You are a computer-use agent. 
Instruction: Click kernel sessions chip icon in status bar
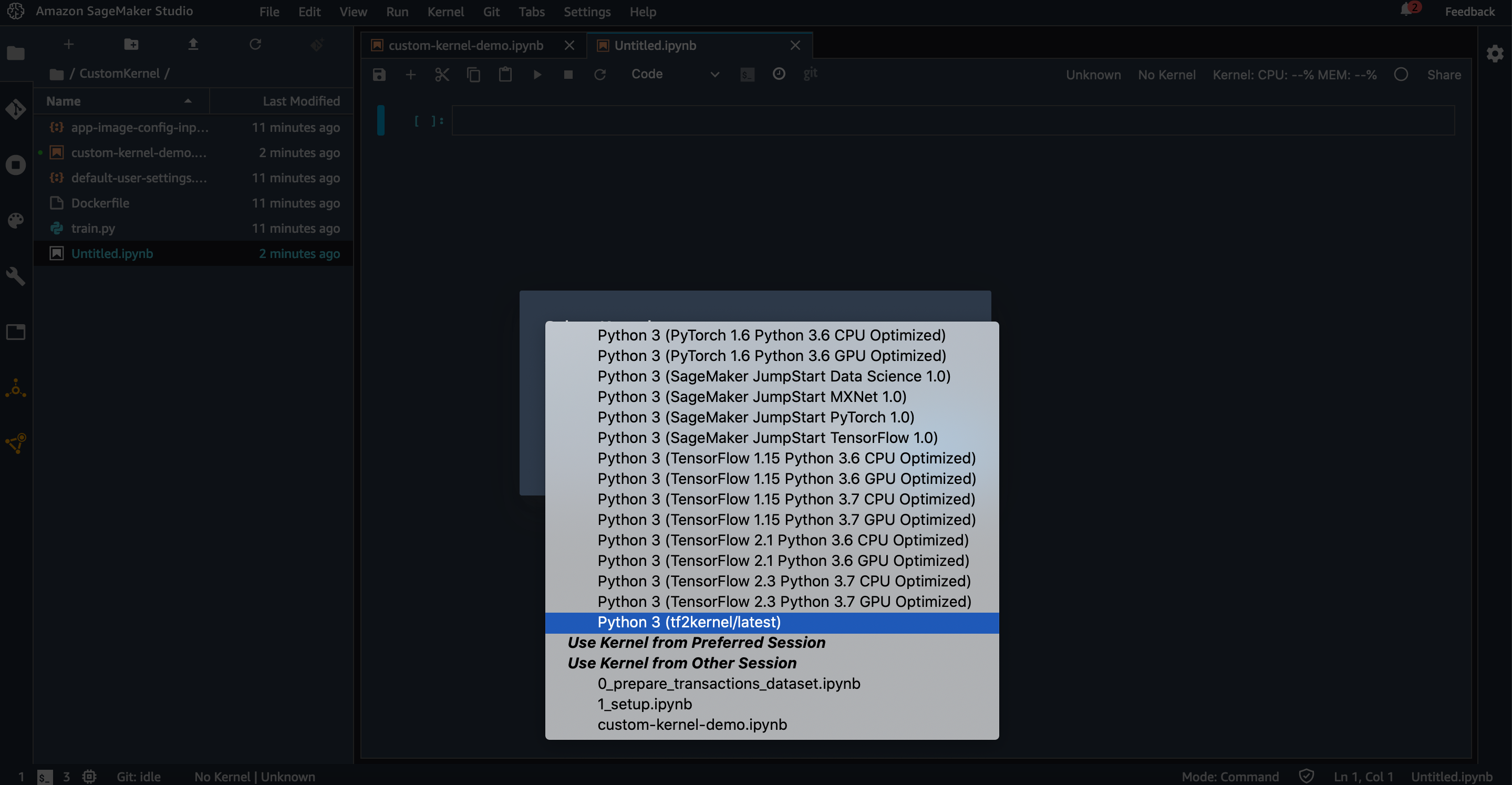pyautogui.click(x=89, y=776)
